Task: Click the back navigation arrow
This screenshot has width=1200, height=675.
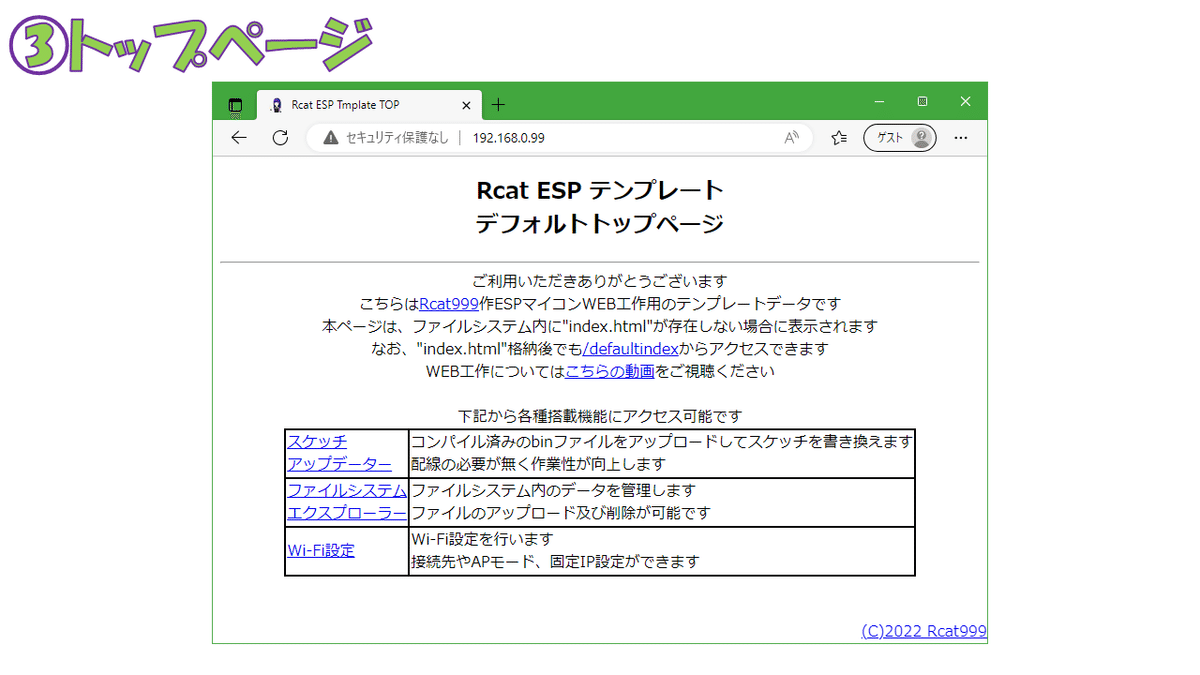Action: 238,138
